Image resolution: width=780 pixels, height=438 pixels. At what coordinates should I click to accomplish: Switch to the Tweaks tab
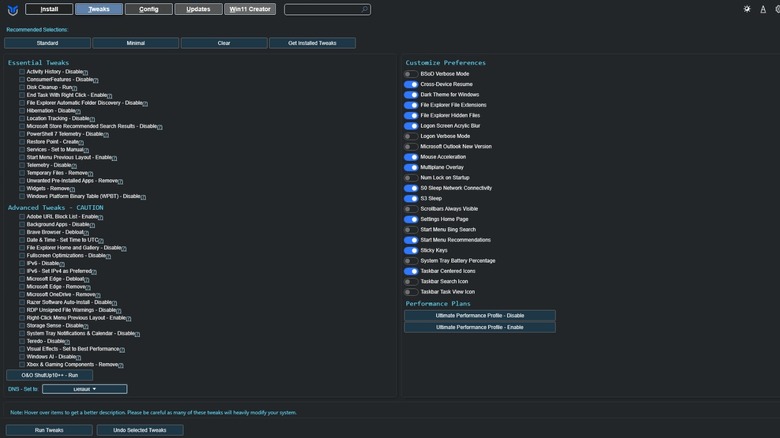point(99,9)
